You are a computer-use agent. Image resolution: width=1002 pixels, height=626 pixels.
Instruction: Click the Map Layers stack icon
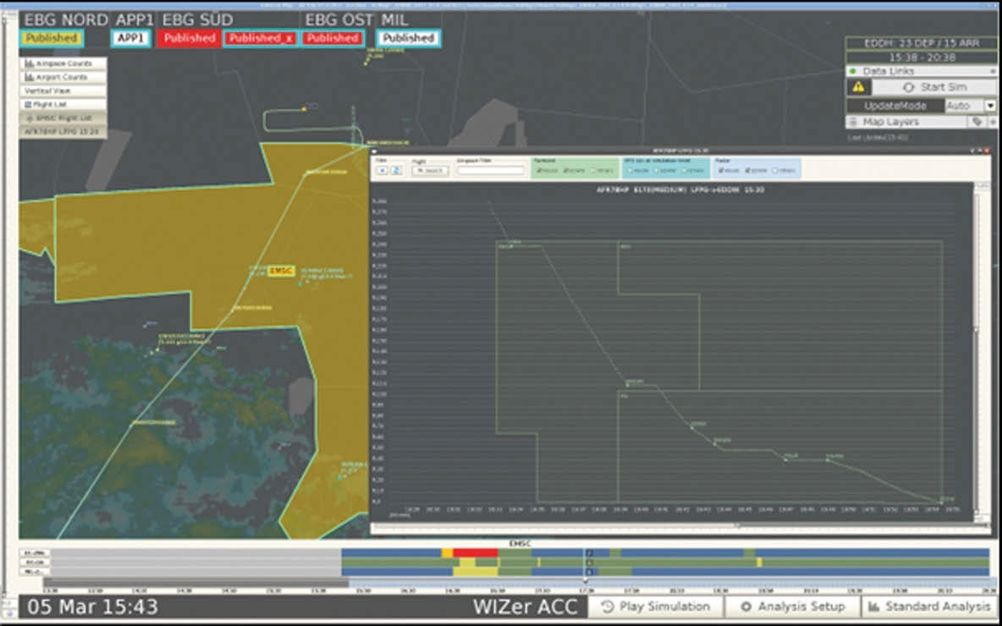click(853, 121)
